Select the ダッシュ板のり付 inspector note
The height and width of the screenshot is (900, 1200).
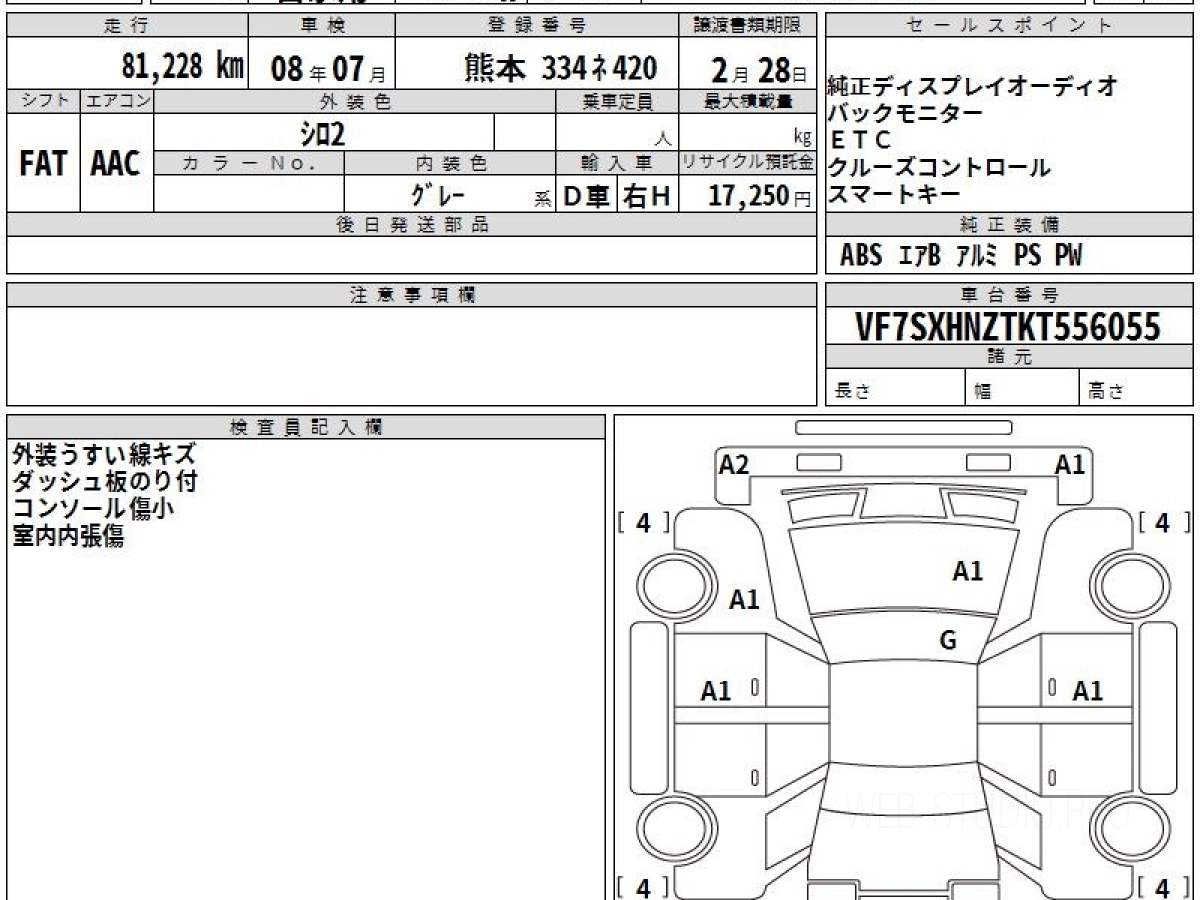click(x=105, y=482)
